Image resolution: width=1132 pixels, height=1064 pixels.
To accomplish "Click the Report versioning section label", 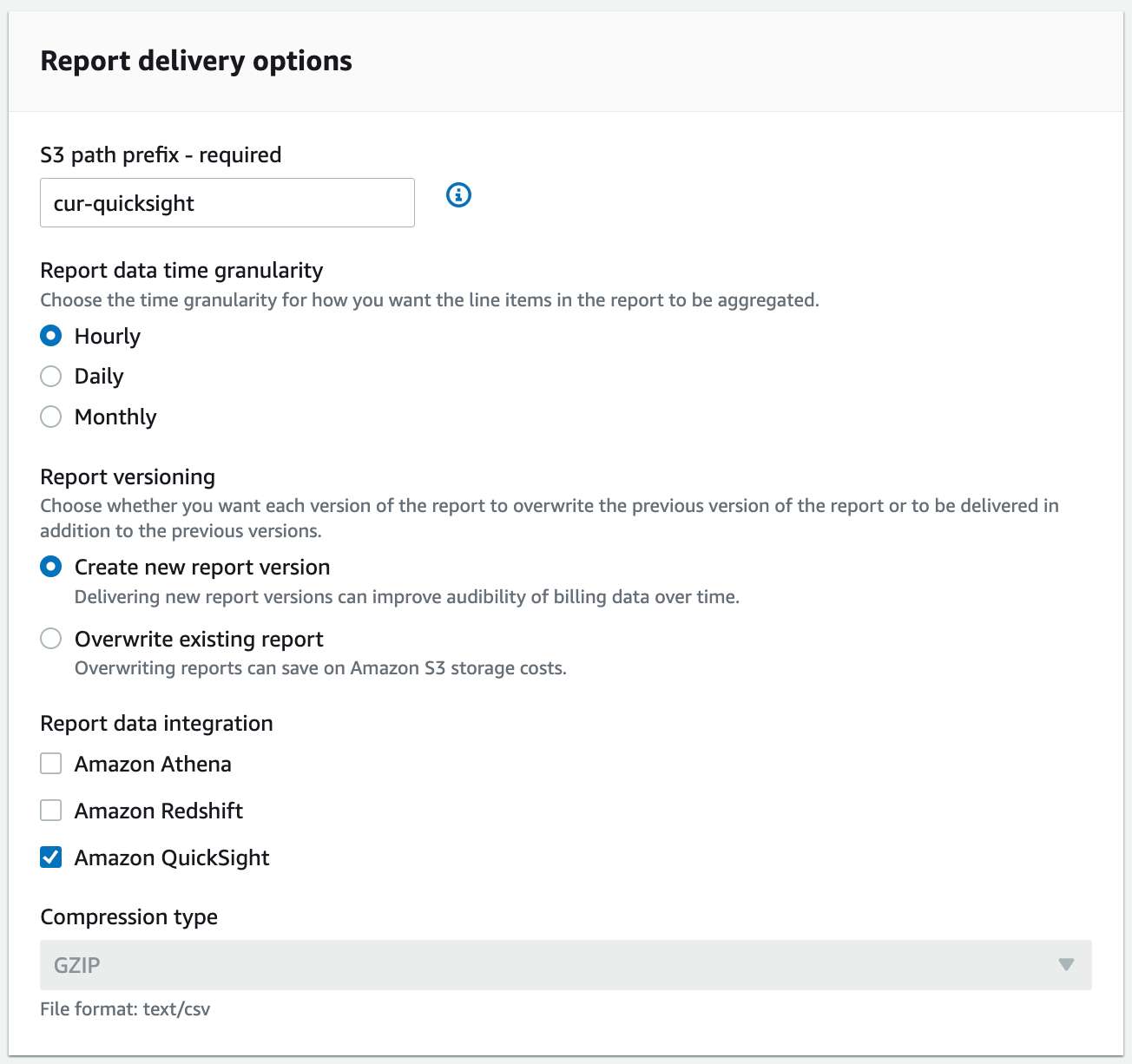I will [x=127, y=476].
